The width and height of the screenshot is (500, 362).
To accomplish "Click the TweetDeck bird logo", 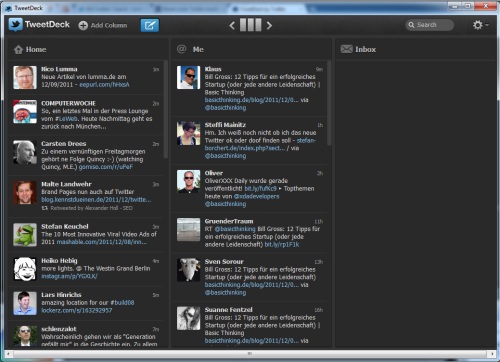I will (16, 25).
